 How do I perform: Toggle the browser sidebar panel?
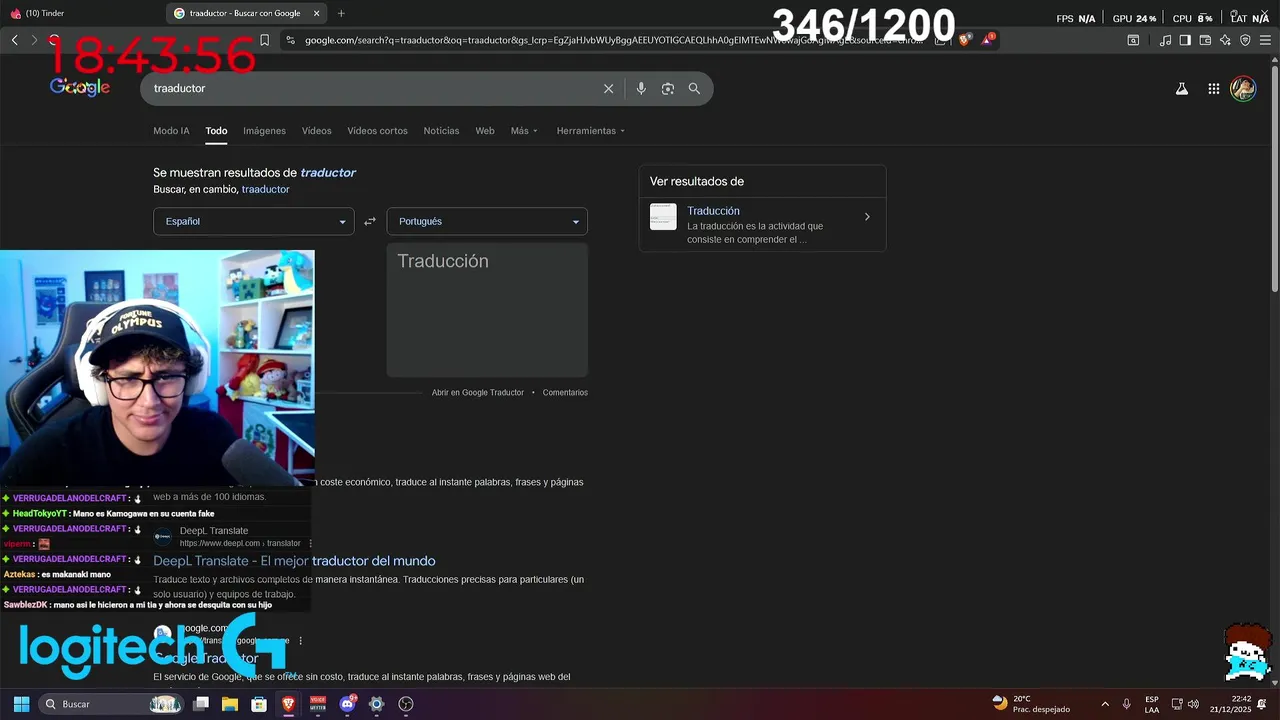1185,40
